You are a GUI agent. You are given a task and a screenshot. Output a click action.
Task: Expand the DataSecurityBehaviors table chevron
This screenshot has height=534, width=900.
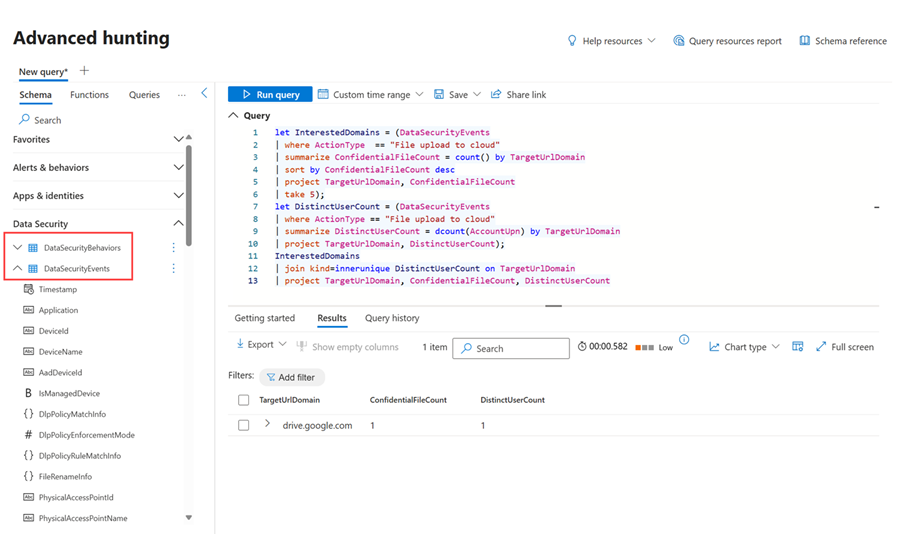pyautogui.click(x=17, y=247)
